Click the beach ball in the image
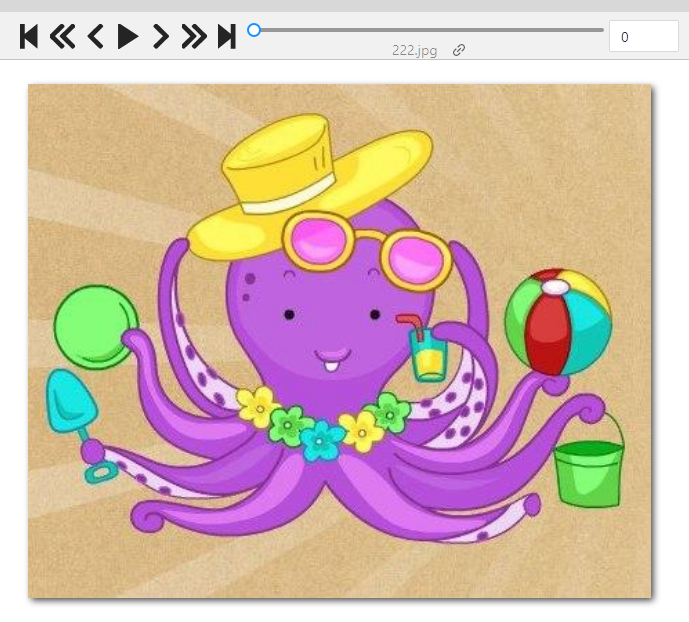689x622 pixels. point(557,322)
